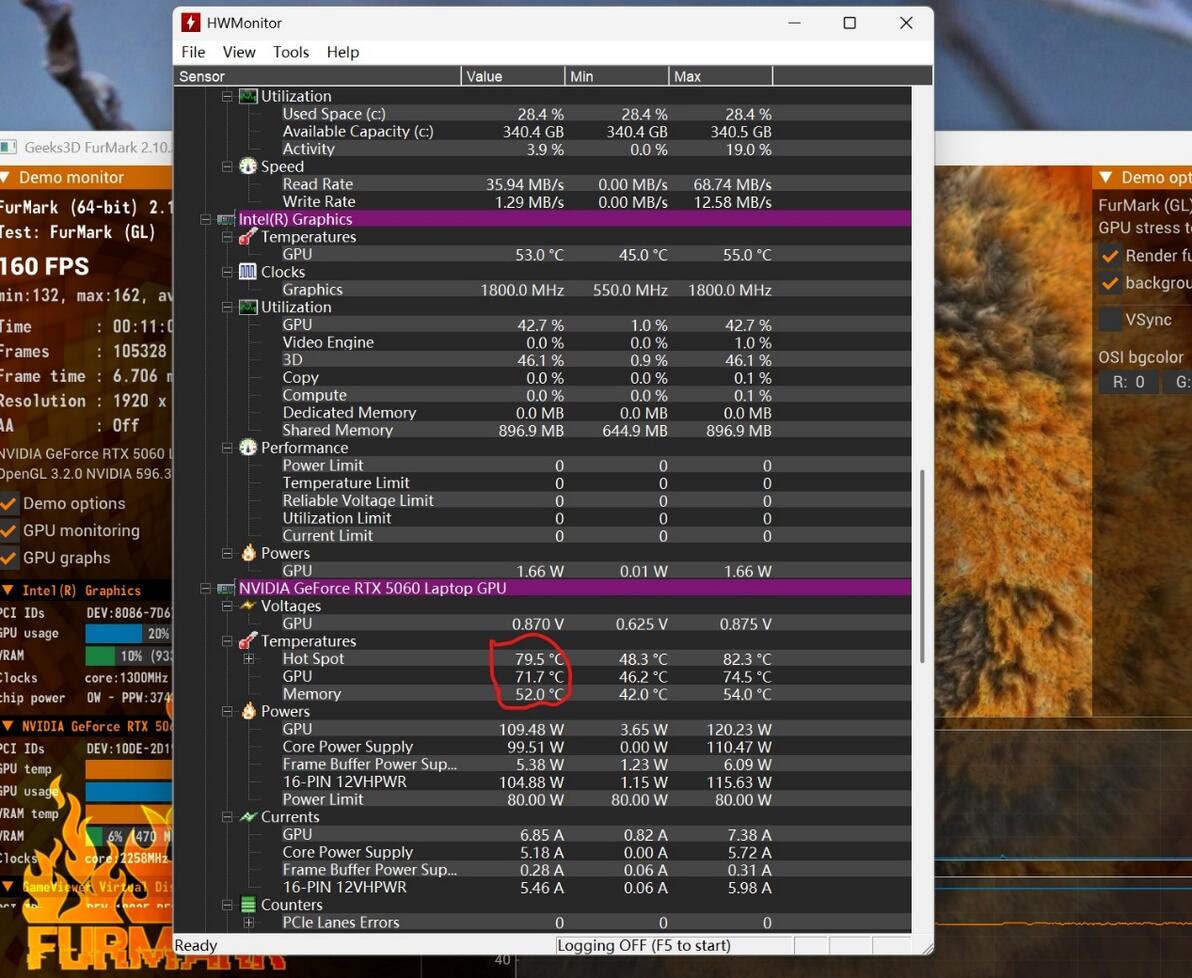Toggle the Render checkbox in FurMark options
The height and width of the screenshot is (978, 1192).
coord(1111,256)
